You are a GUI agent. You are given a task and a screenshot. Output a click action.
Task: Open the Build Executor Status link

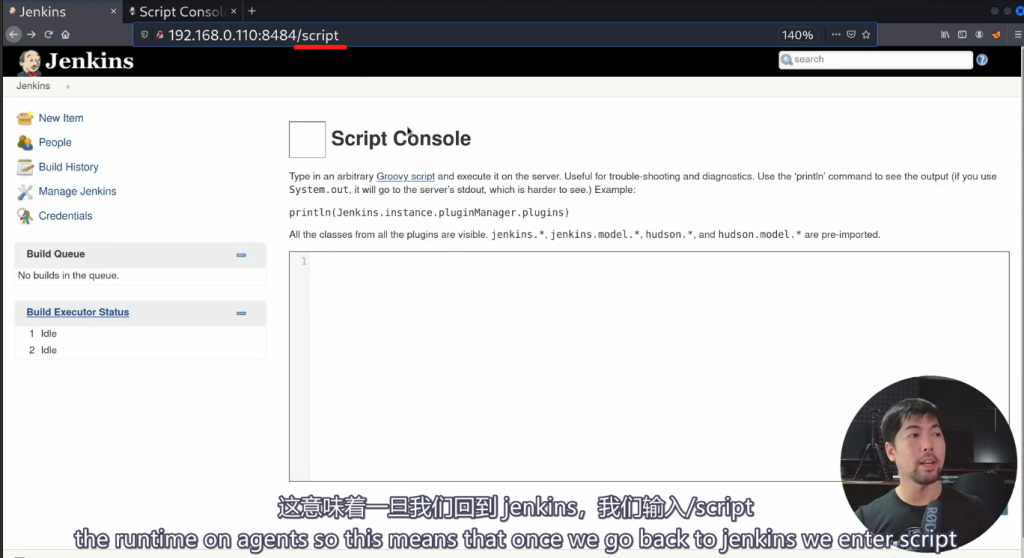[78, 312]
